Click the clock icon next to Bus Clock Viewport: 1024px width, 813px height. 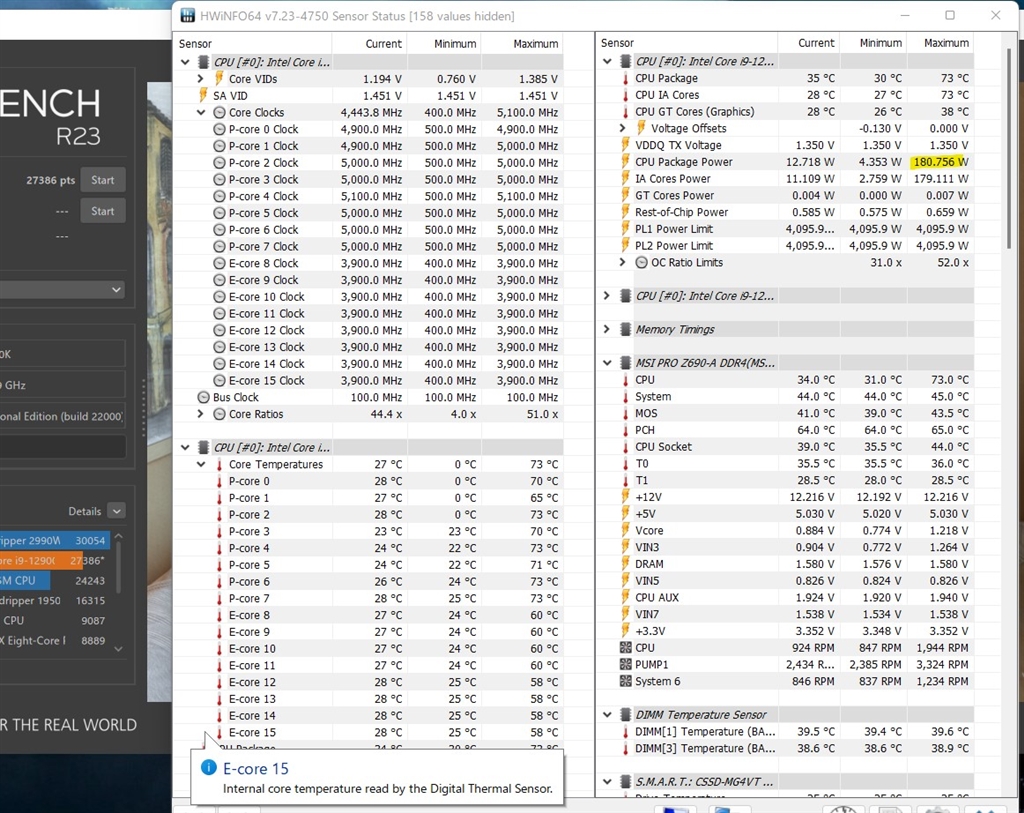(204, 397)
